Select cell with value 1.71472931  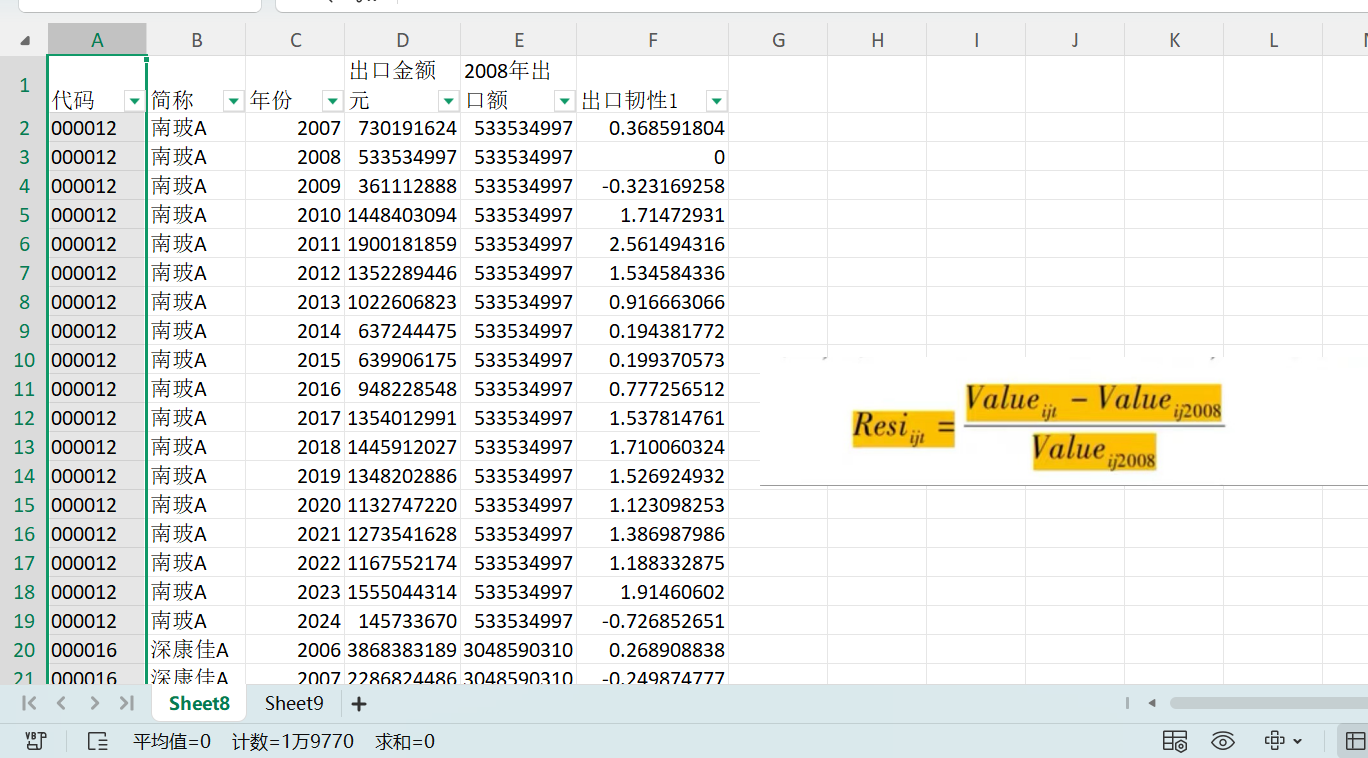(x=652, y=215)
